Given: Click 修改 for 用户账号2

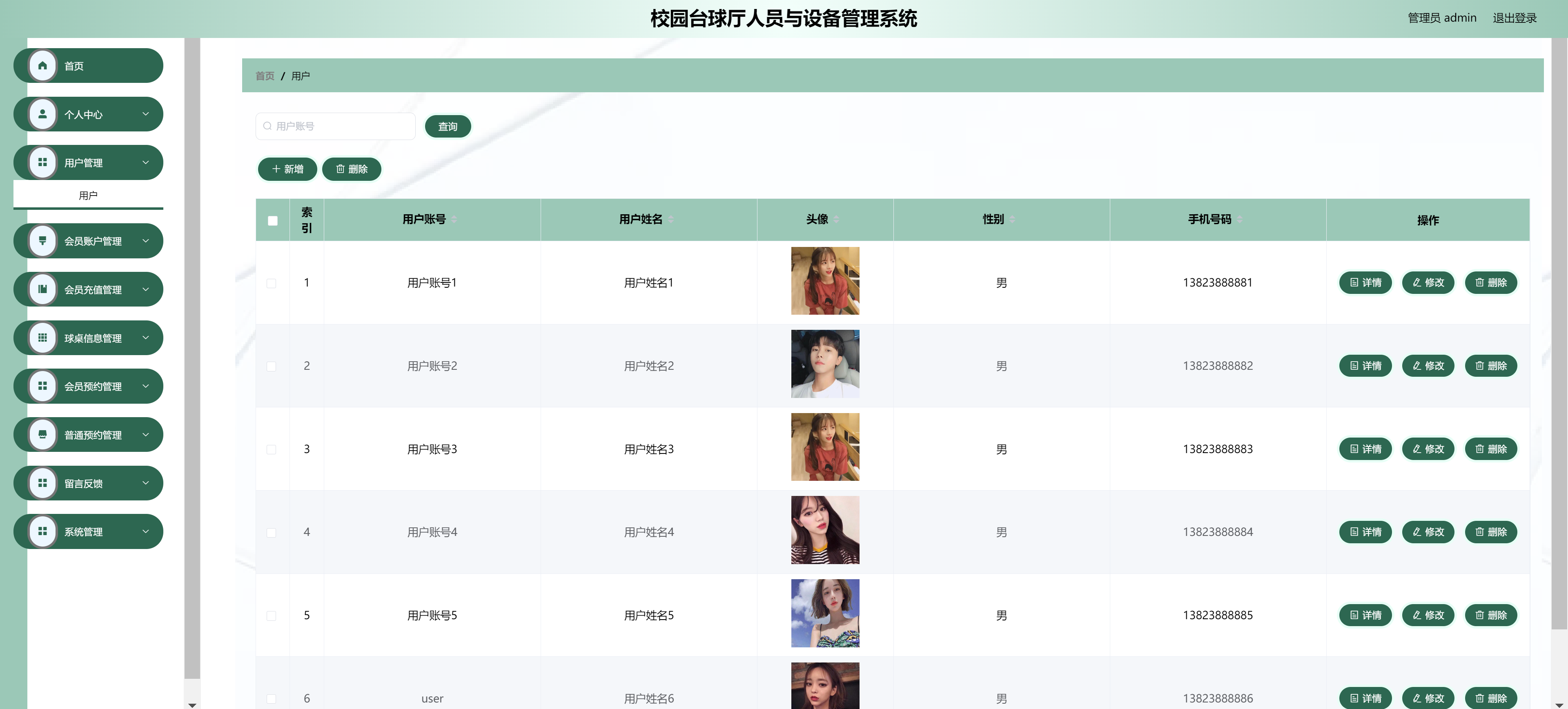Looking at the screenshot, I should point(1428,366).
